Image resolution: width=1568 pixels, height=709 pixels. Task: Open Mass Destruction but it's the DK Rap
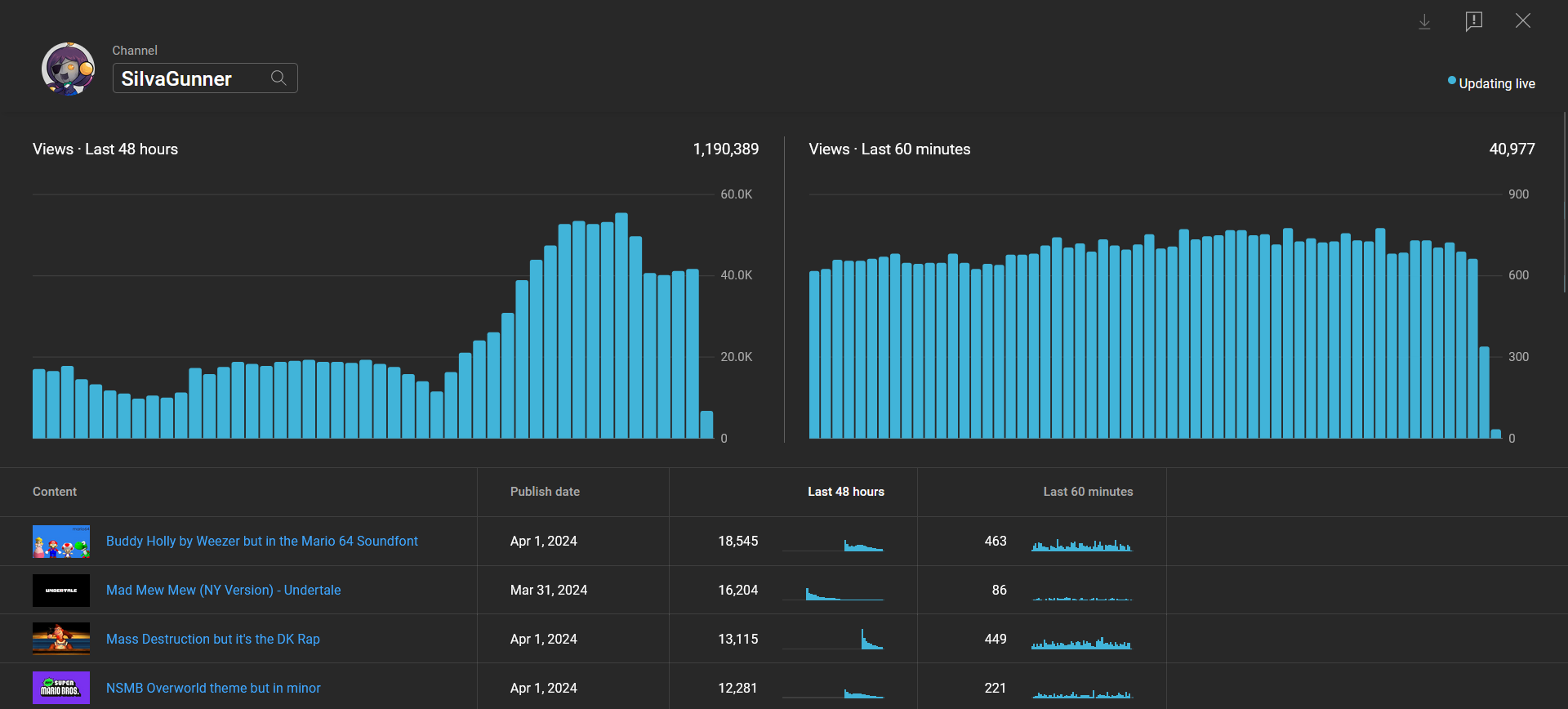tap(213, 639)
